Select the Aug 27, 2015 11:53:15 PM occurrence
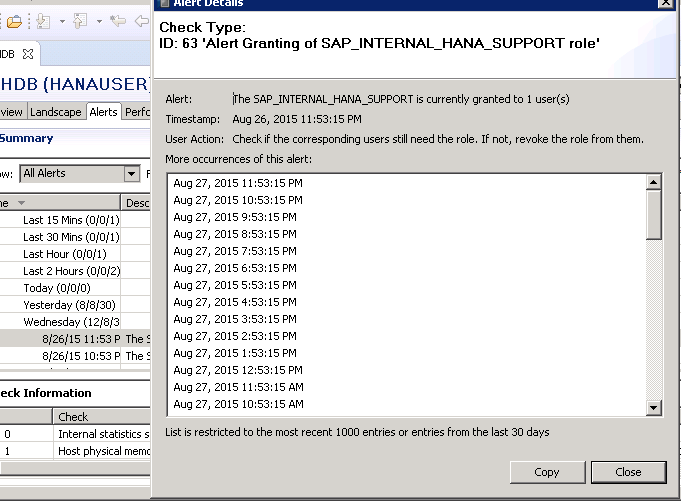 click(238, 183)
